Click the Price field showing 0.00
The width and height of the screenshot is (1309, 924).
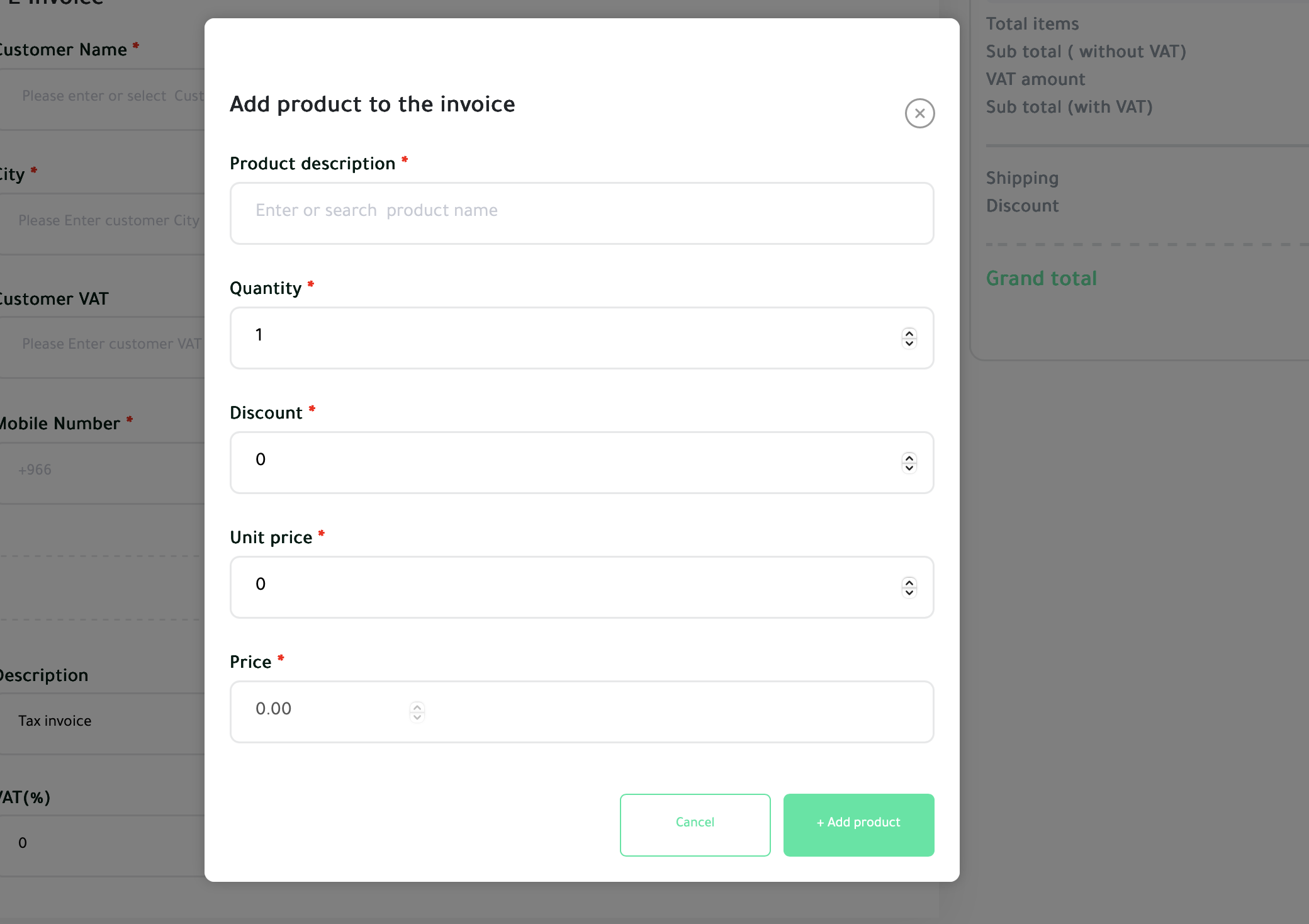[581, 712]
